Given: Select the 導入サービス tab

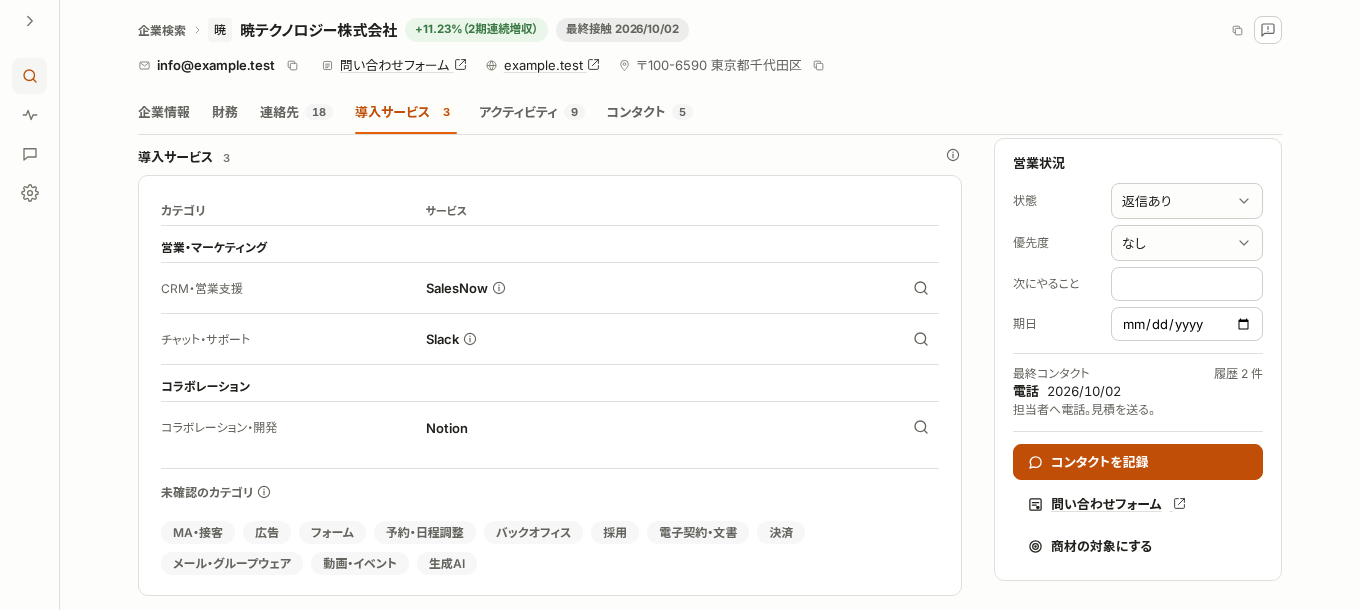Looking at the screenshot, I should point(406,112).
